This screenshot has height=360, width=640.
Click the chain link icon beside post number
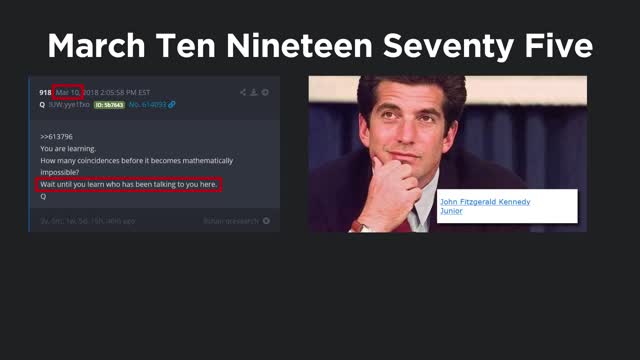(x=172, y=104)
